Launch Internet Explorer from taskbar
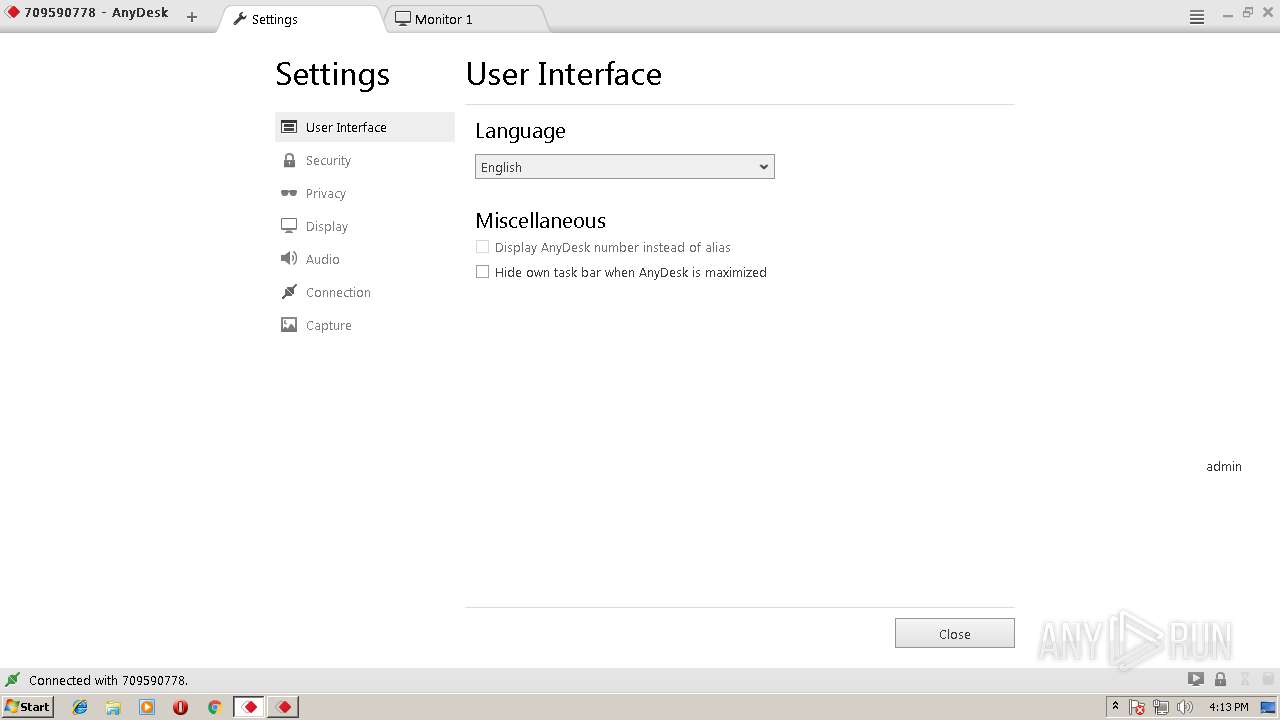The width and height of the screenshot is (1280, 720). pos(80,707)
